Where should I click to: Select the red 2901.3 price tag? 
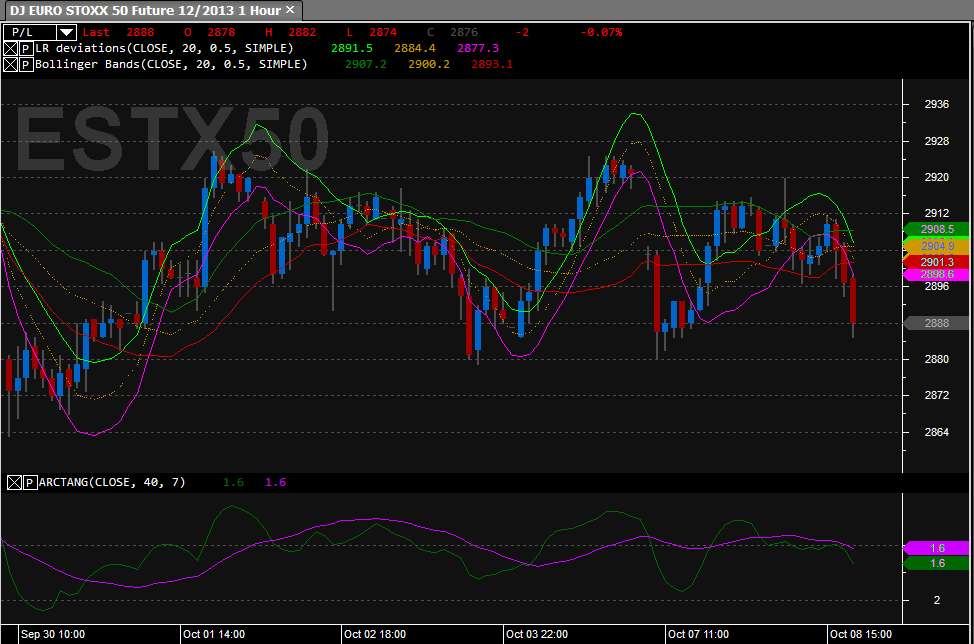[x=936, y=262]
